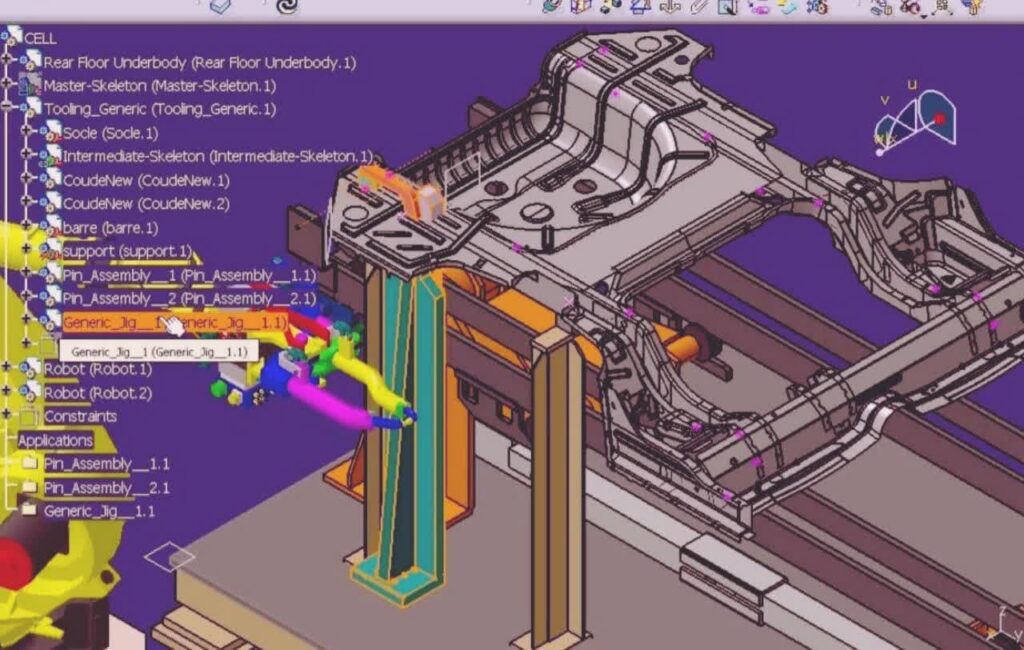Select CoudeNew (CoudeNew.2) in the tree
1024x650 pixels.
tap(145, 204)
